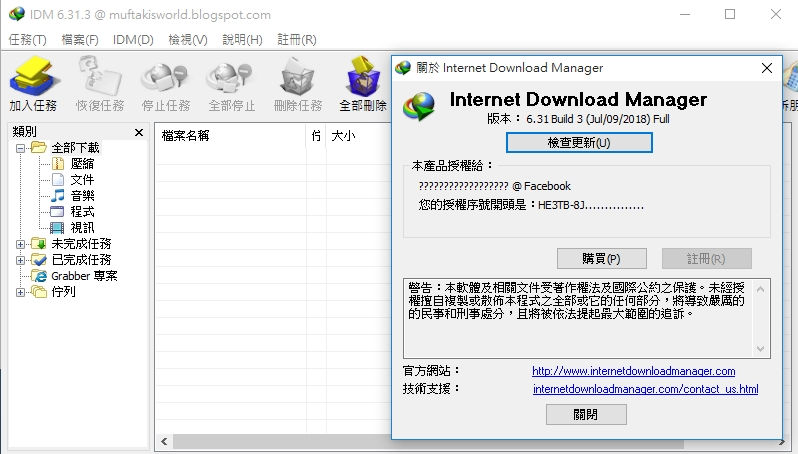Close the 類別 categories panel
Screen dimensions: 798x454
click(139, 132)
